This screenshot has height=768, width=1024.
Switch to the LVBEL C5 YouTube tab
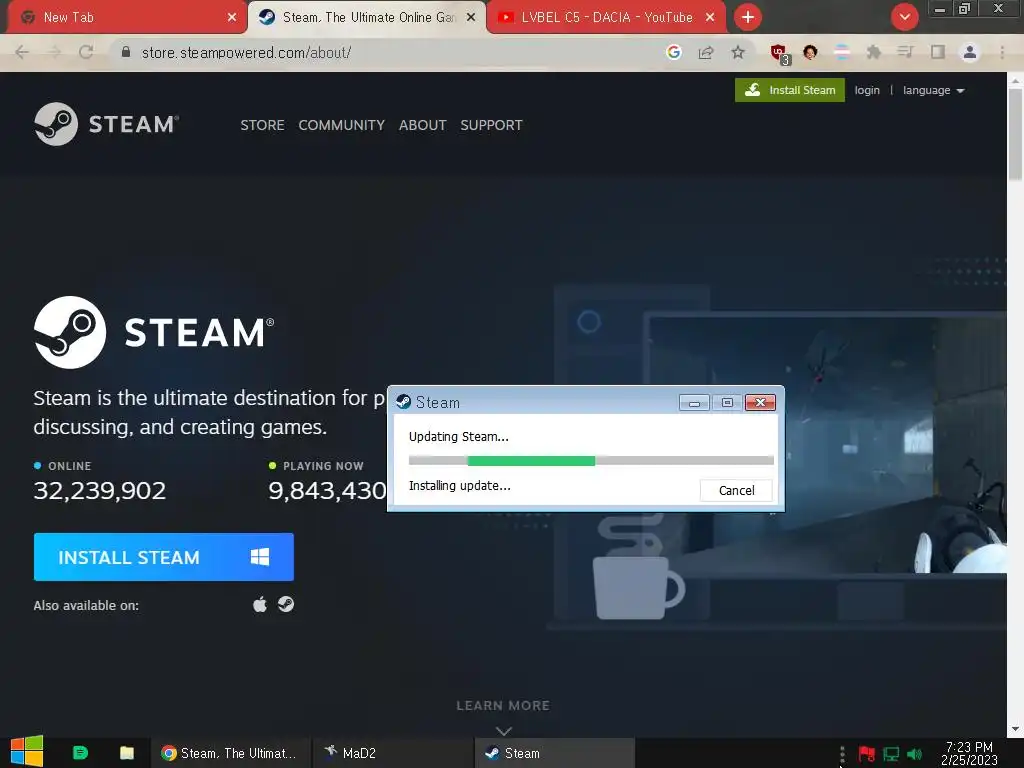point(605,18)
